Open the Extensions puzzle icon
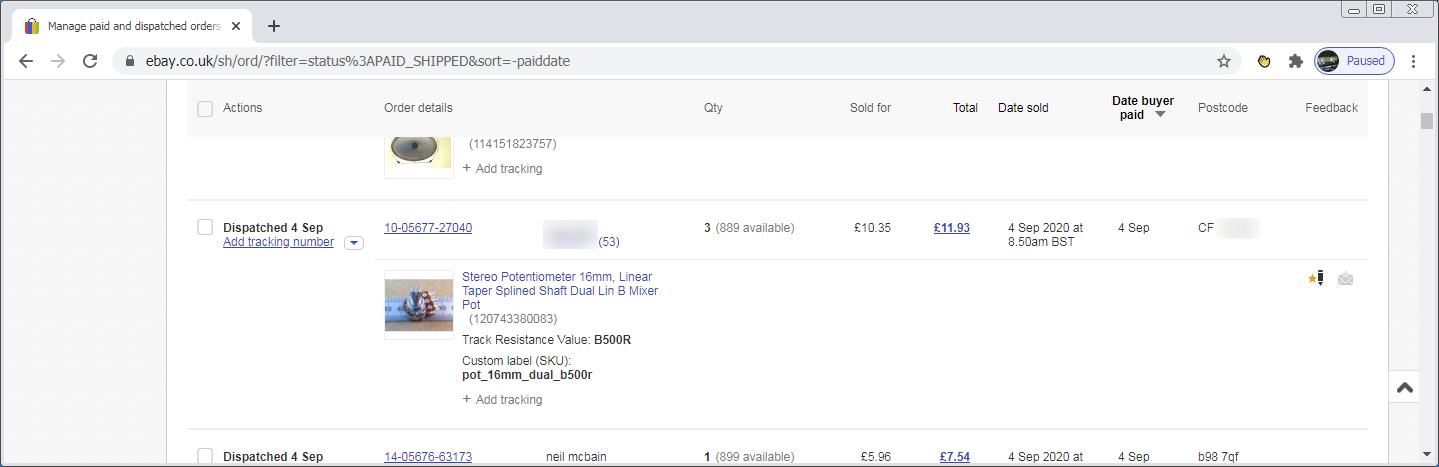1439x467 pixels. click(x=1296, y=61)
